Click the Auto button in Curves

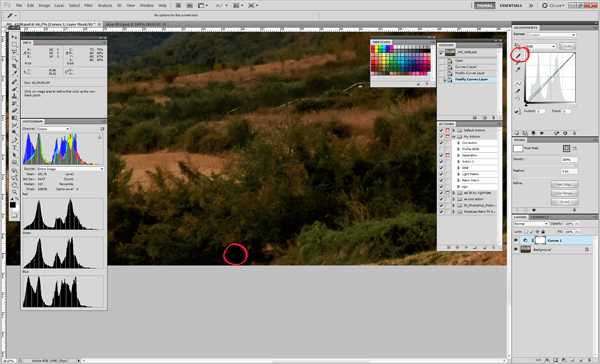[567, 46]
